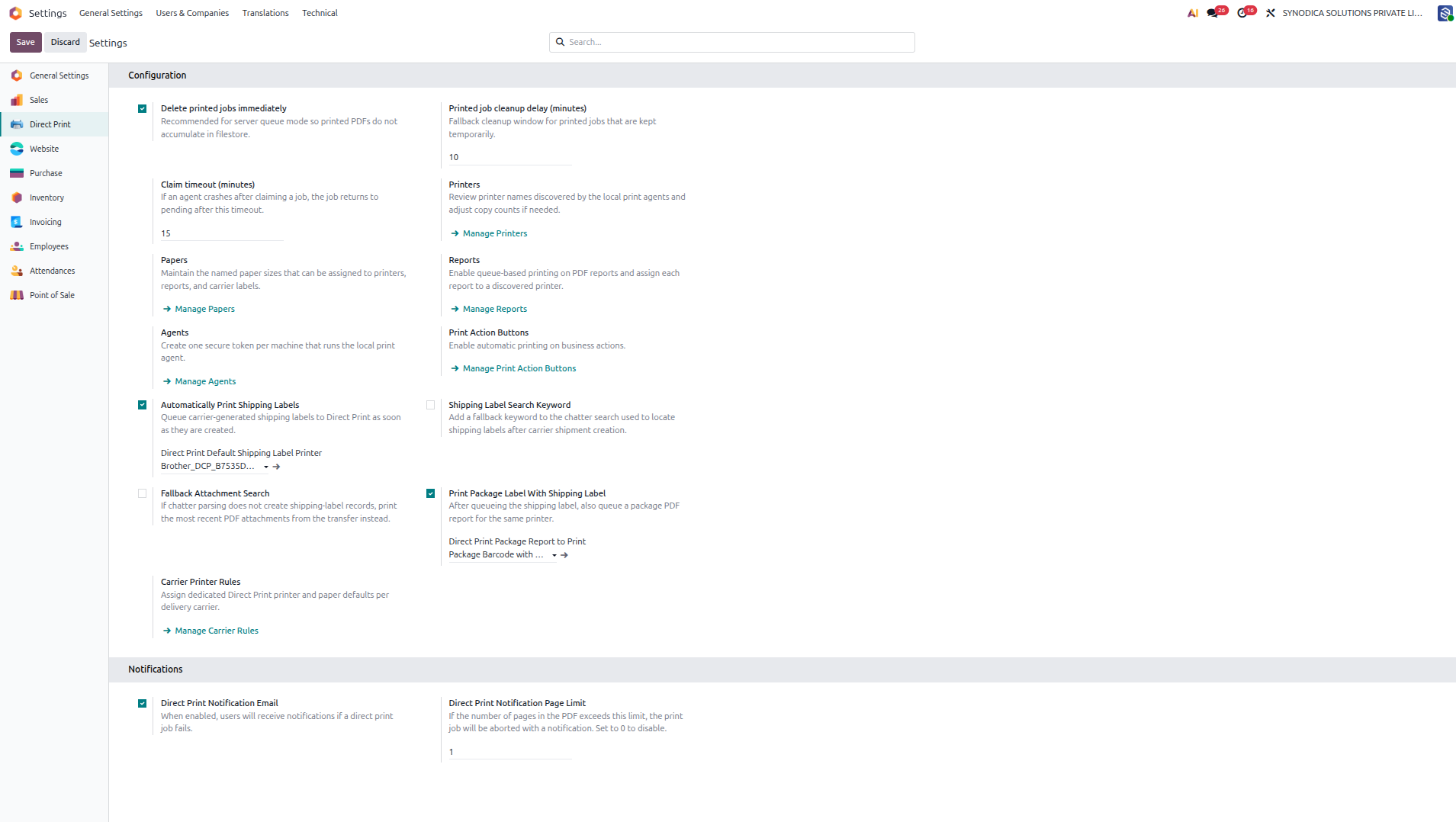The width and height of the screenshot is (1456, 822).
Task: Expand the Default Shipping Label Printer dropdown
Action: [214, 467]
